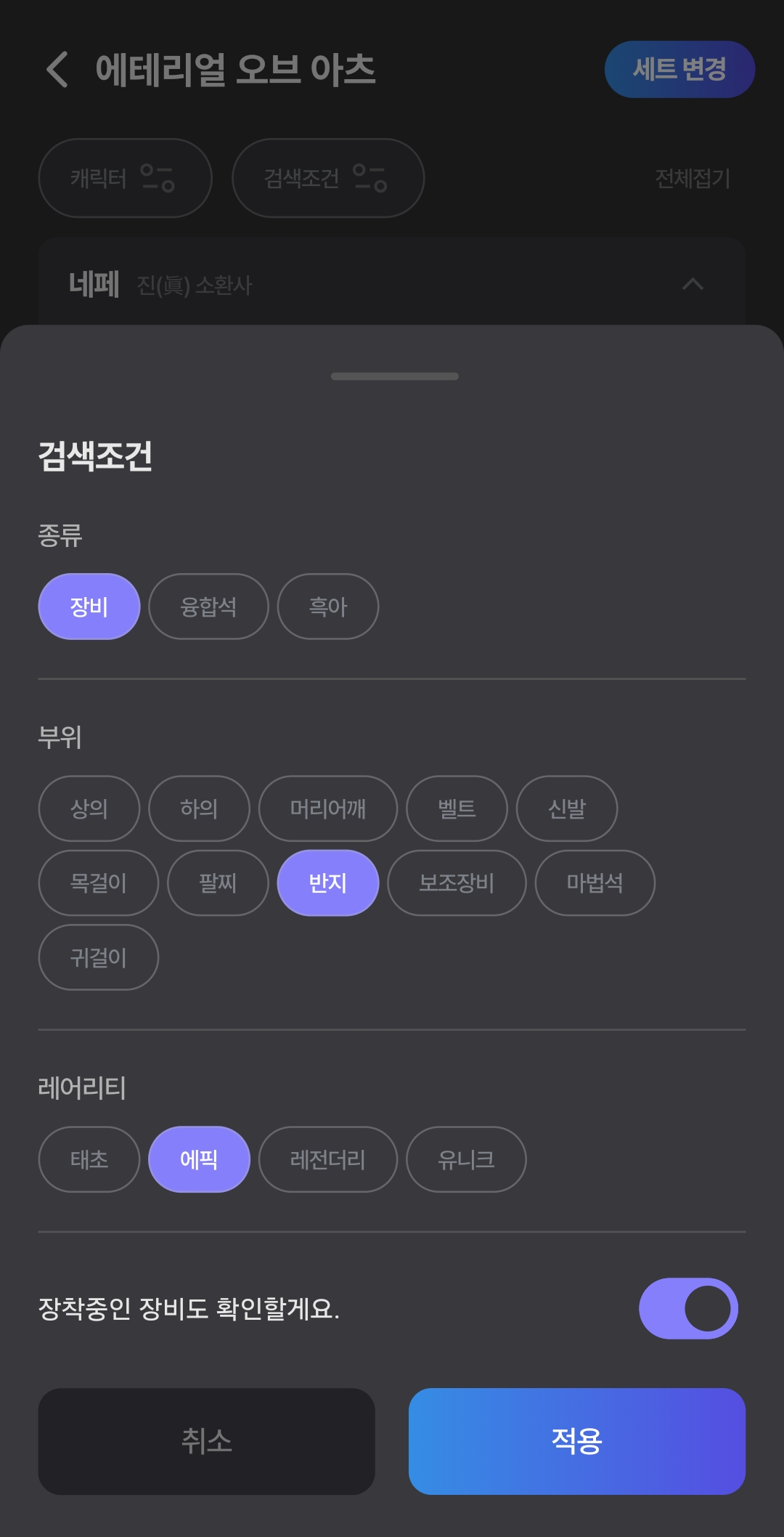
Task: Choose the 보조장비 part filter
Action: [x=457, y=883]
